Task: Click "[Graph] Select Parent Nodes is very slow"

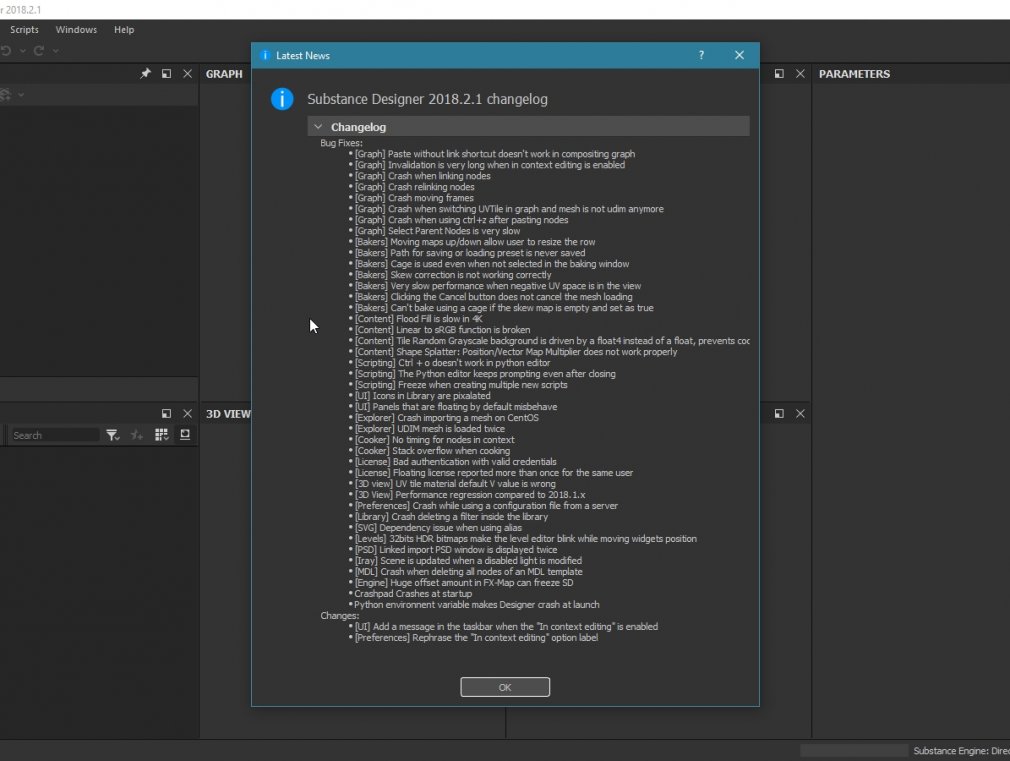Action: [x=437, y=231]
